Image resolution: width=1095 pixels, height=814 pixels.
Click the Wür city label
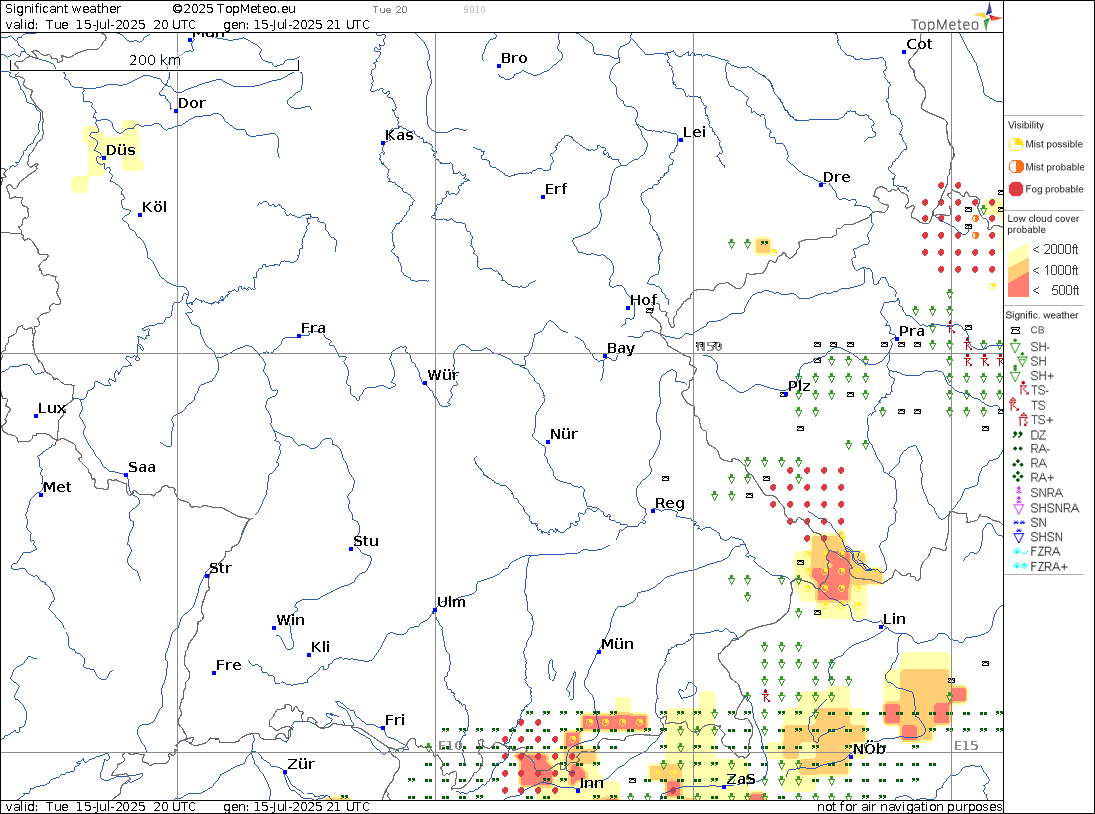click(443, 375)
